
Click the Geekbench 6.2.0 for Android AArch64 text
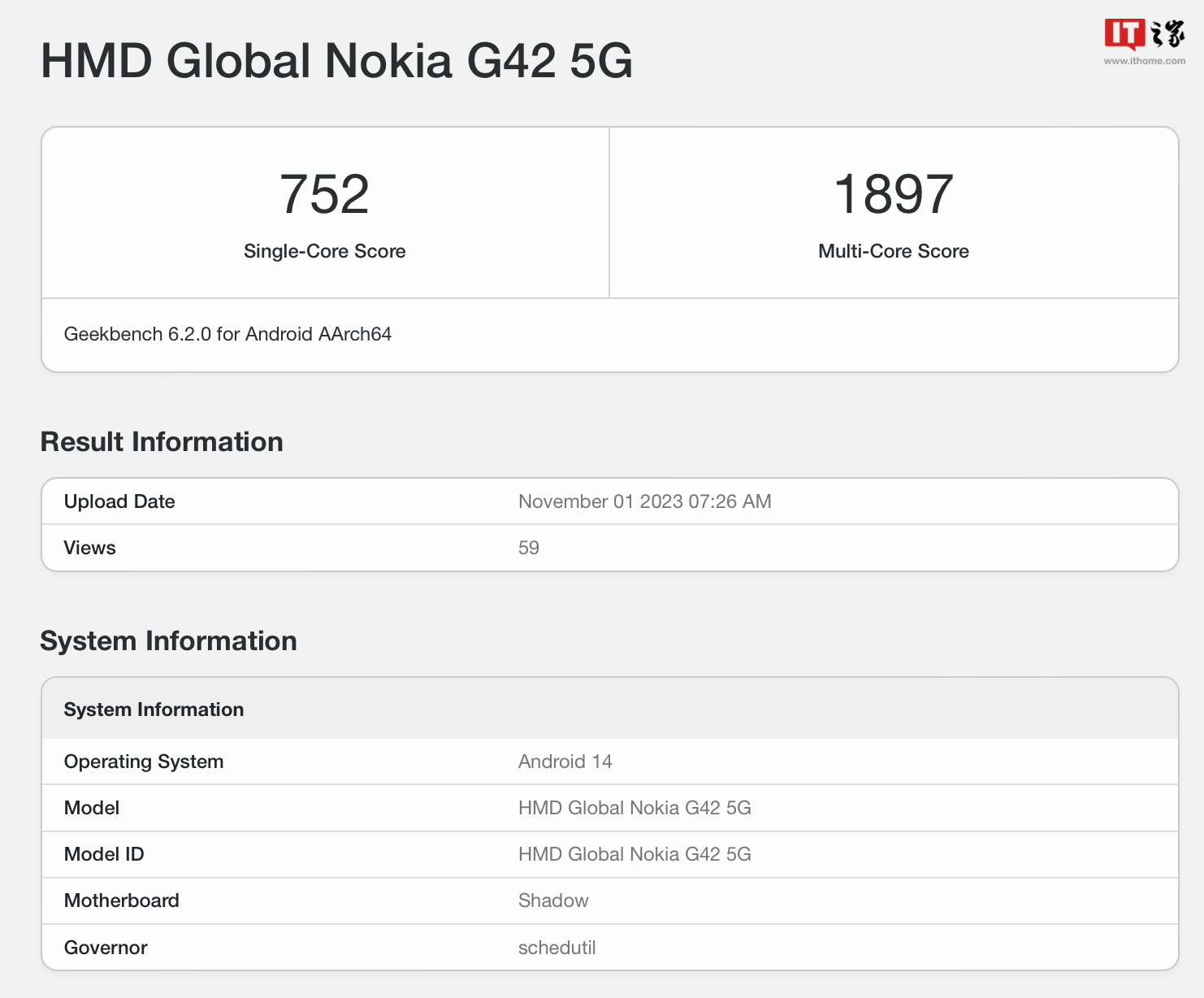227,334
